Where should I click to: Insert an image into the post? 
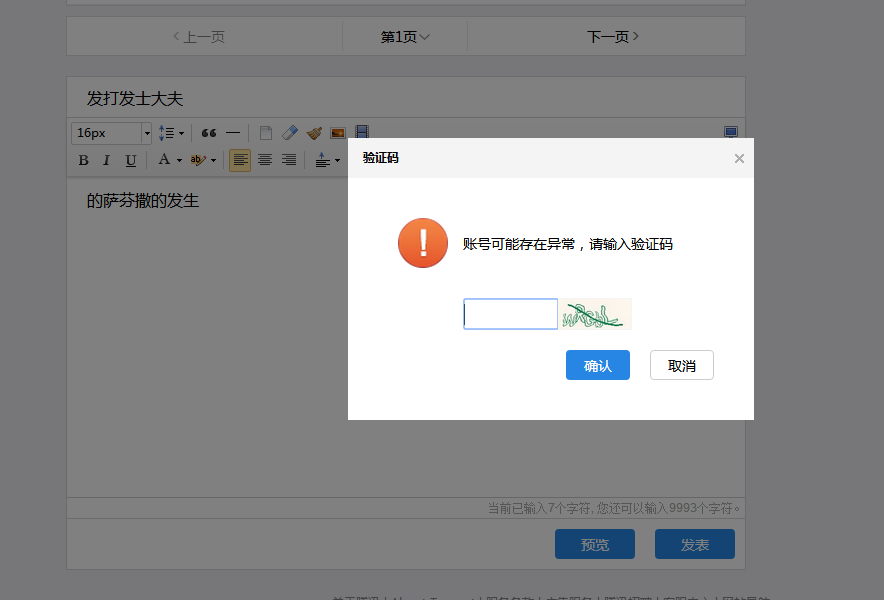337,131
